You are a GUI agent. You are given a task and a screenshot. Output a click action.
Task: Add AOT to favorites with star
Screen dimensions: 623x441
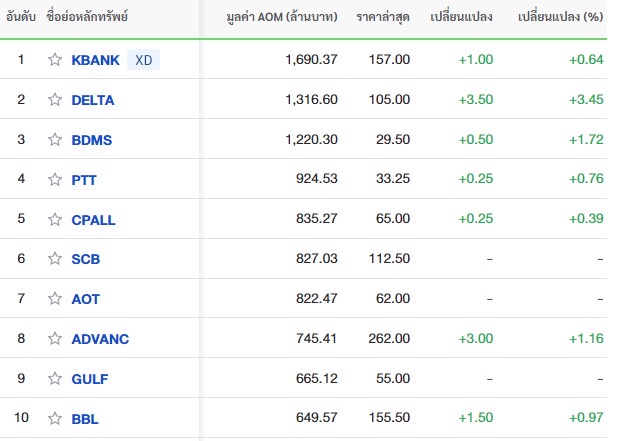pyautogui.click(x=55, y=298)
